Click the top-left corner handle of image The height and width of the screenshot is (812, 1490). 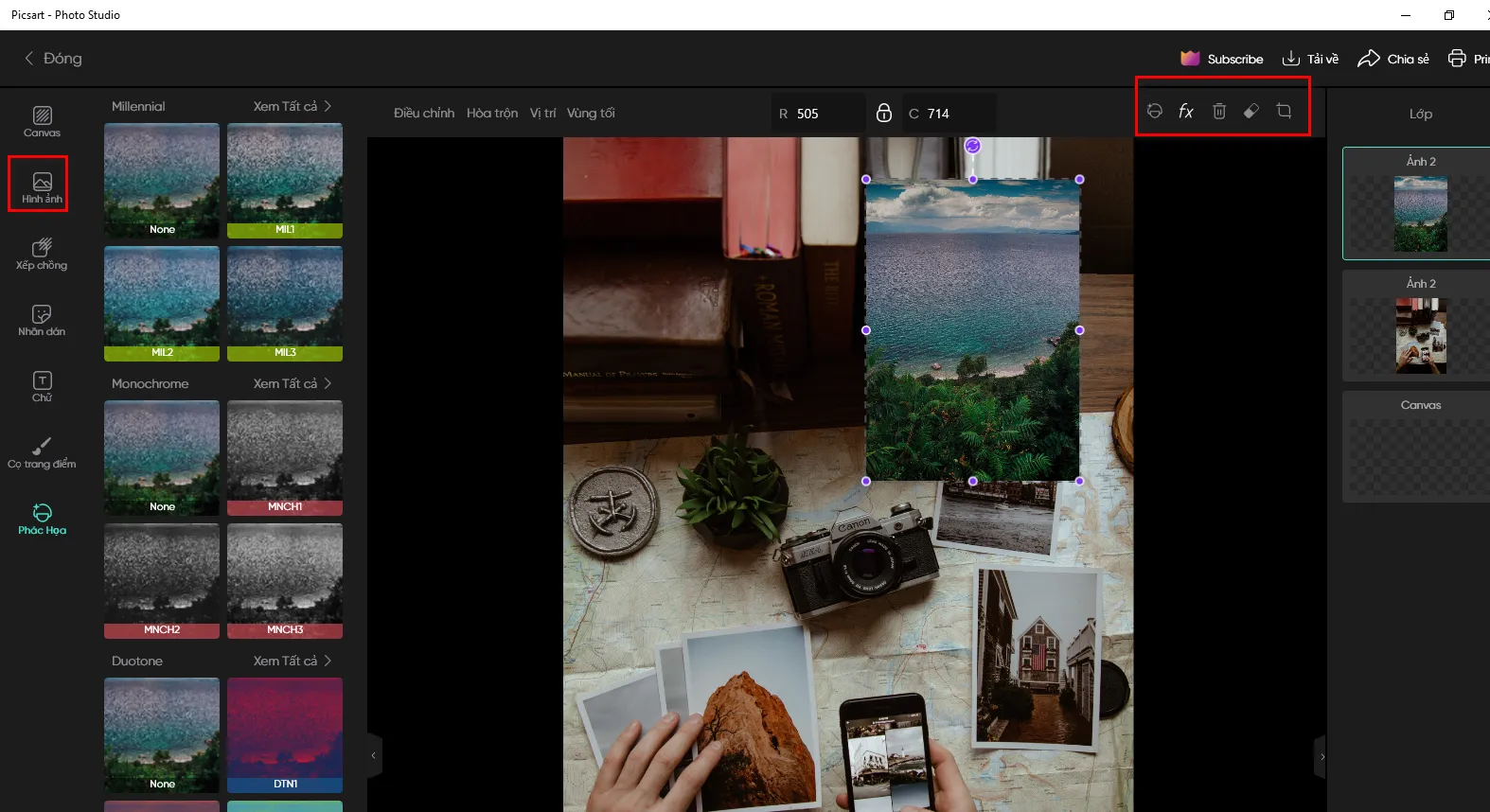tap(866, 179)
